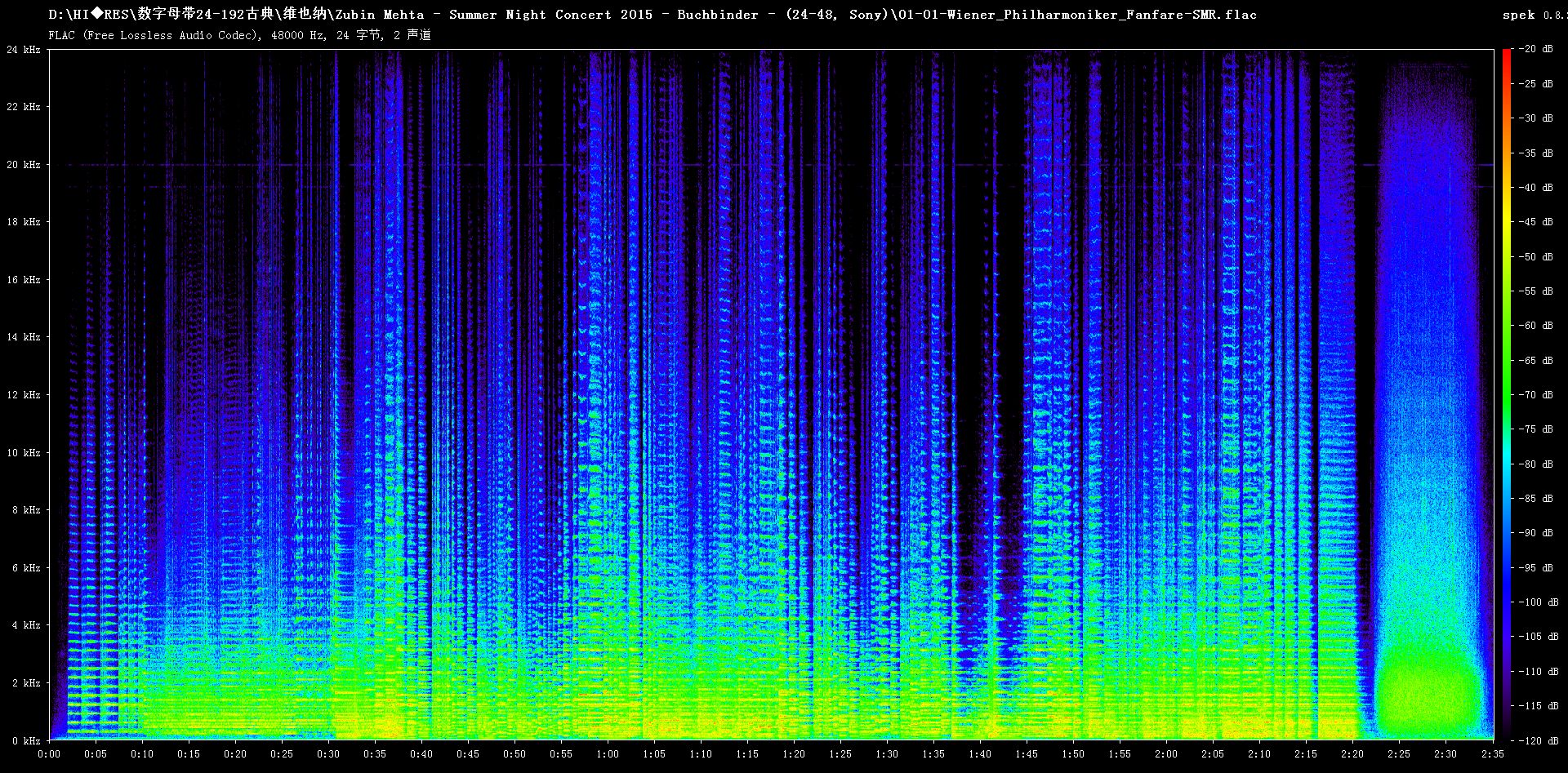Click the FLAC codec info line
The image size is (1568, 773).
coord(239,35)
